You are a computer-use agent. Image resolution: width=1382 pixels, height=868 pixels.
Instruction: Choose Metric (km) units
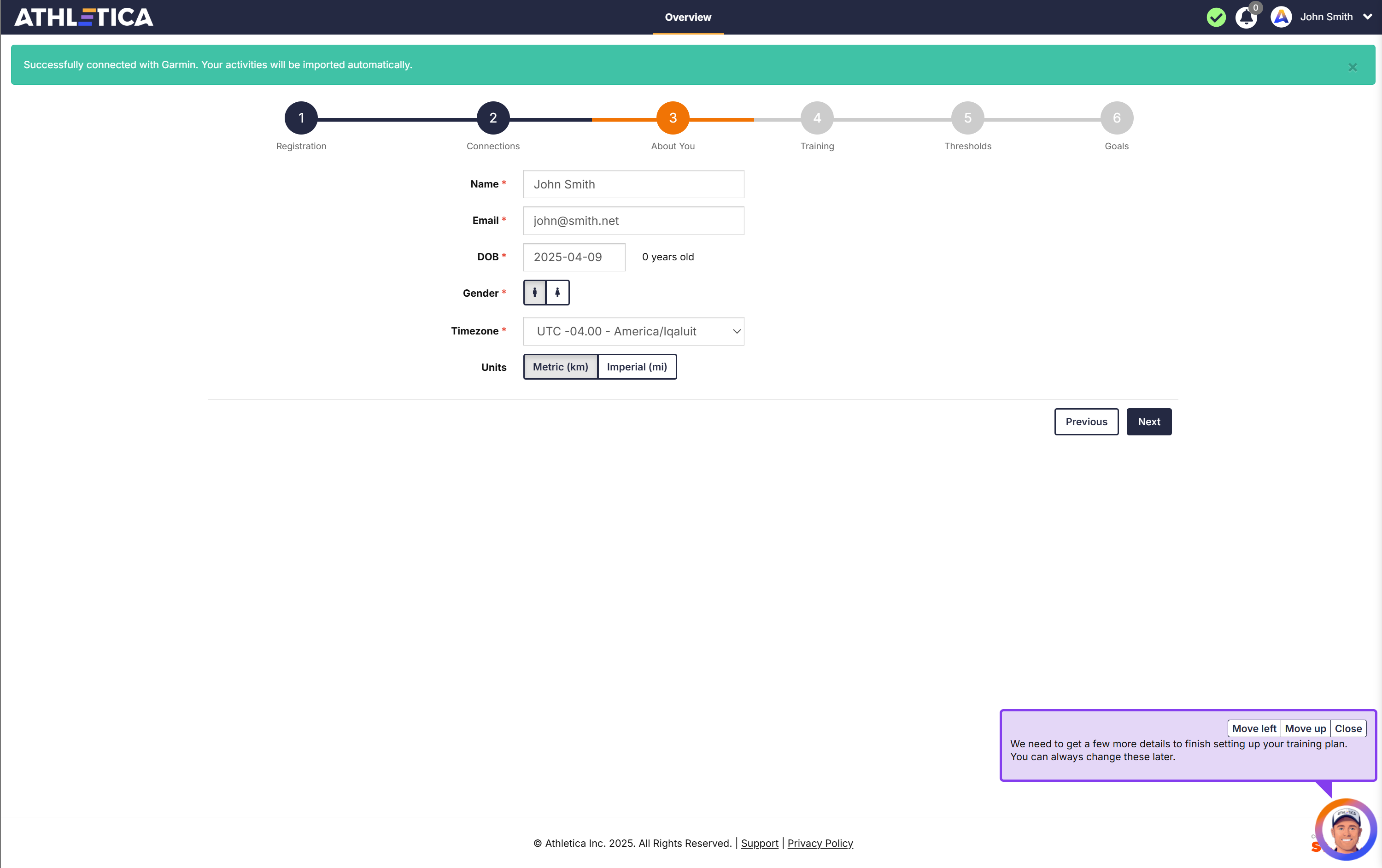(x=560, y=367)
